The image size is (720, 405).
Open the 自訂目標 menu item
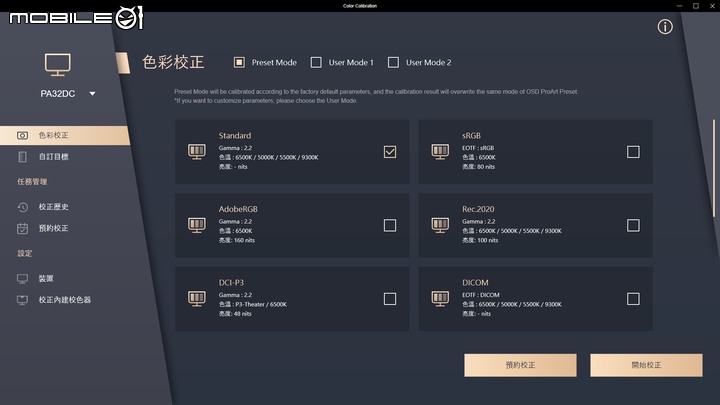53,157
